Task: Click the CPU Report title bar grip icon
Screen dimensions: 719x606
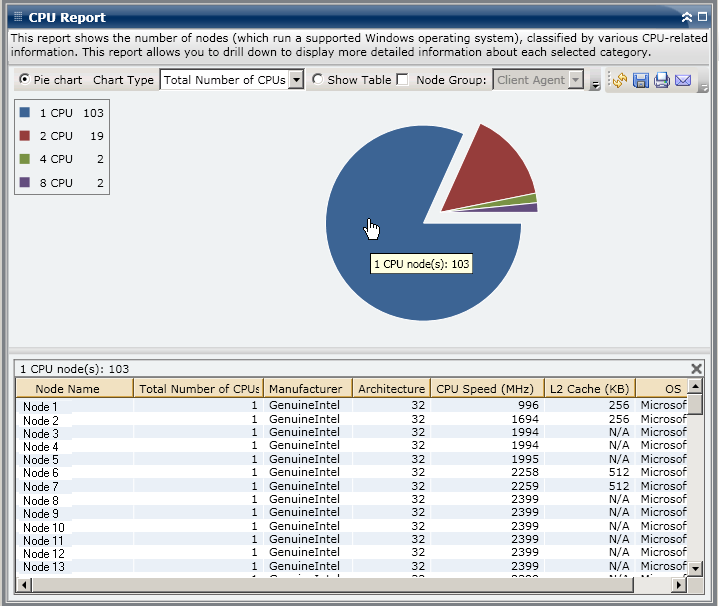Action: [x=17, y=17]
